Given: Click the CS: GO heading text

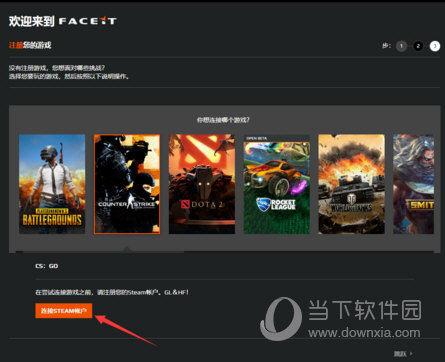Looking at the screenshot, I should tap(47, 266).
